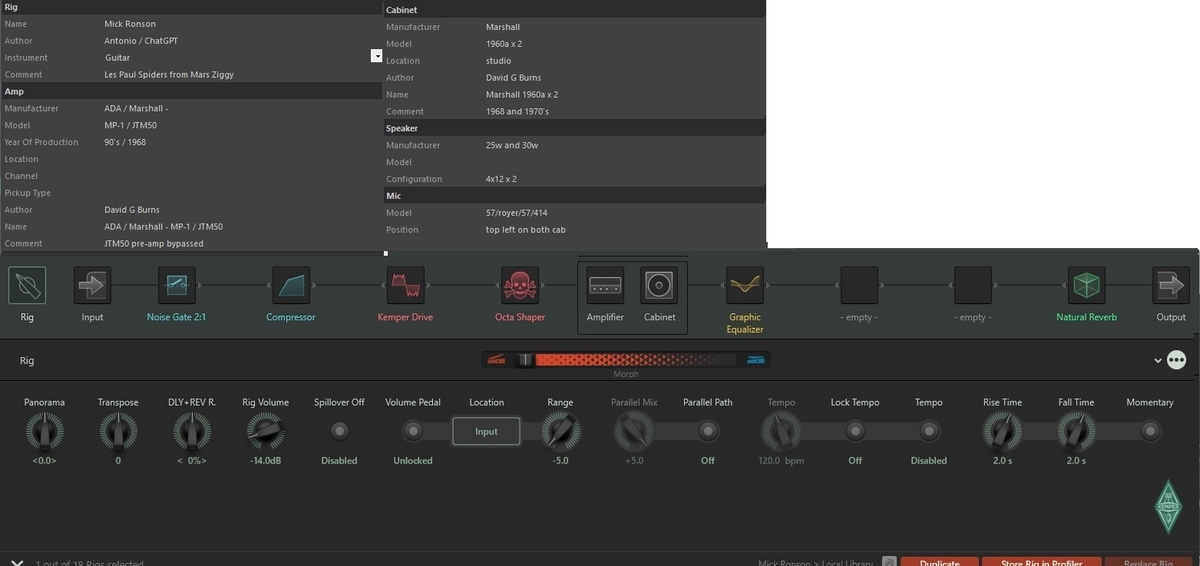This screenshot has width=1200, height=566.
Task: Click the Transpose knob
Action: click(118, 431)
